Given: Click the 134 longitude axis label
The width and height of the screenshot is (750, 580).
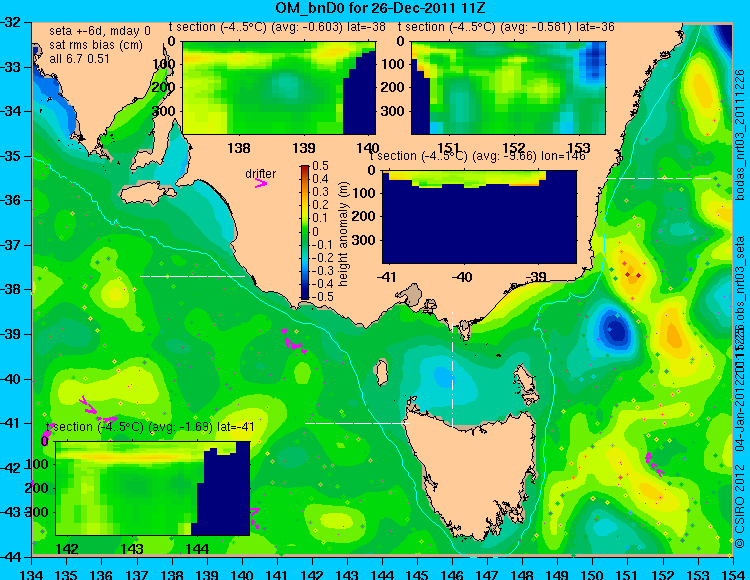Looking at the screenshot, I should click(32, 574).
